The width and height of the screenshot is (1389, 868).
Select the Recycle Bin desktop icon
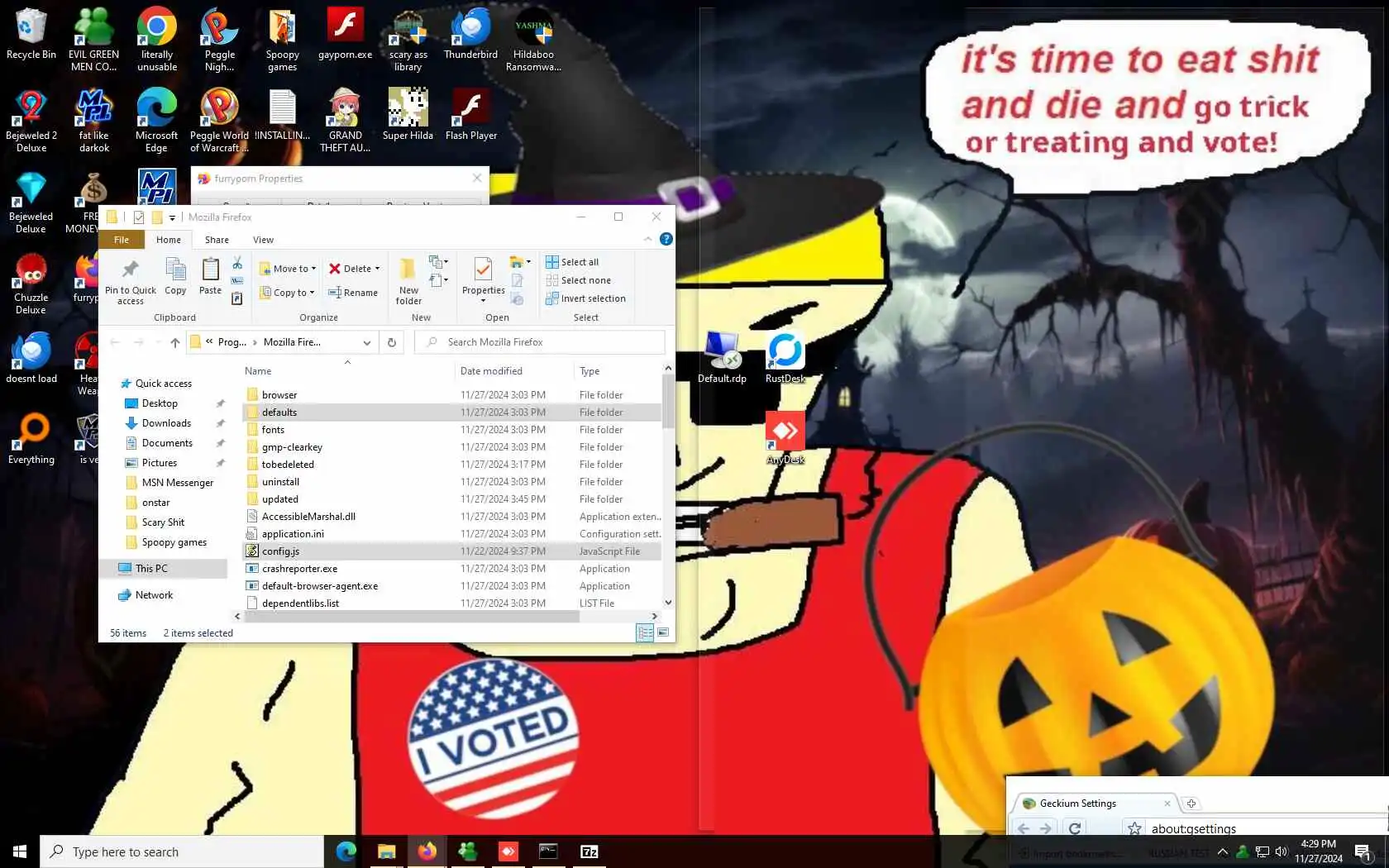(31, 34)
